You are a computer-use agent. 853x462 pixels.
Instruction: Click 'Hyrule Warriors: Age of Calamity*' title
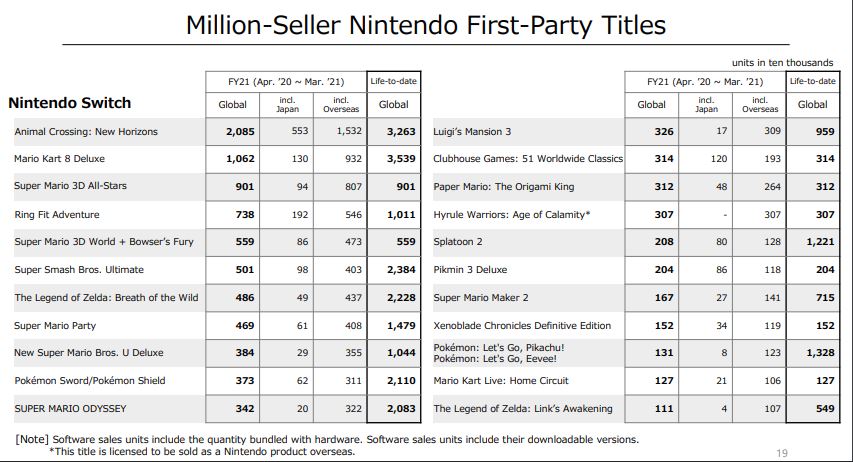(x=512, y=214)
